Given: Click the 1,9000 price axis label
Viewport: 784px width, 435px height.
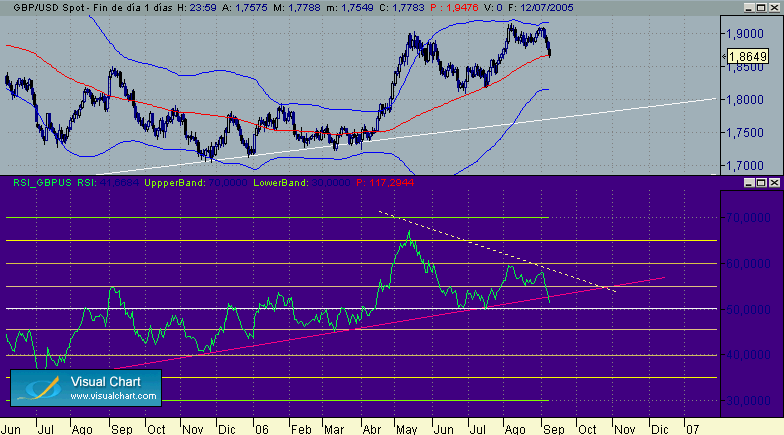Looking at the screenshot, I should (745, 34).
